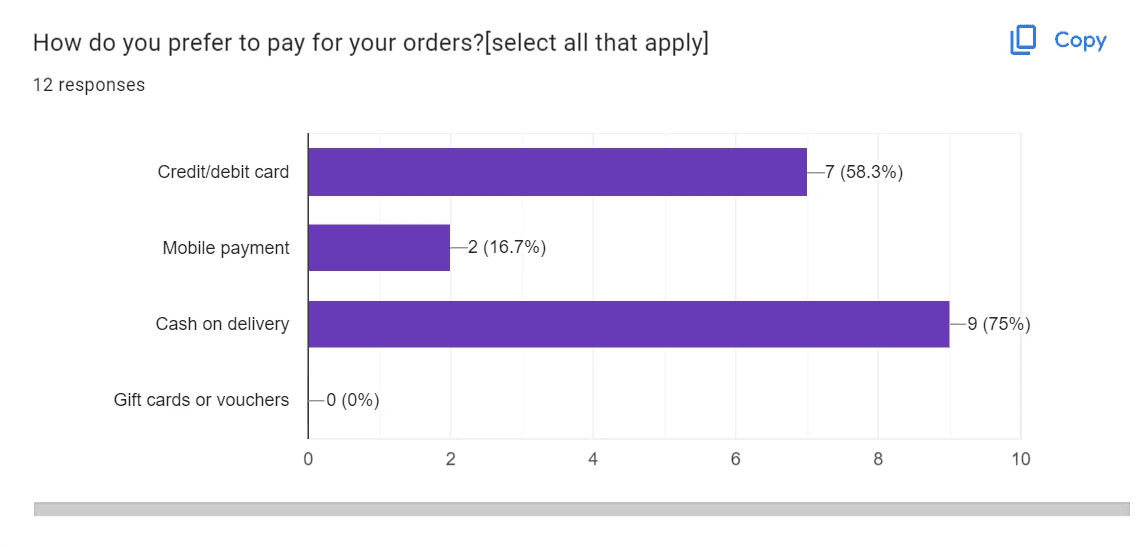Click the horizontal scrollbar below the chart
This screenshot has width=1141, height=547.
[x=581, y=509]
